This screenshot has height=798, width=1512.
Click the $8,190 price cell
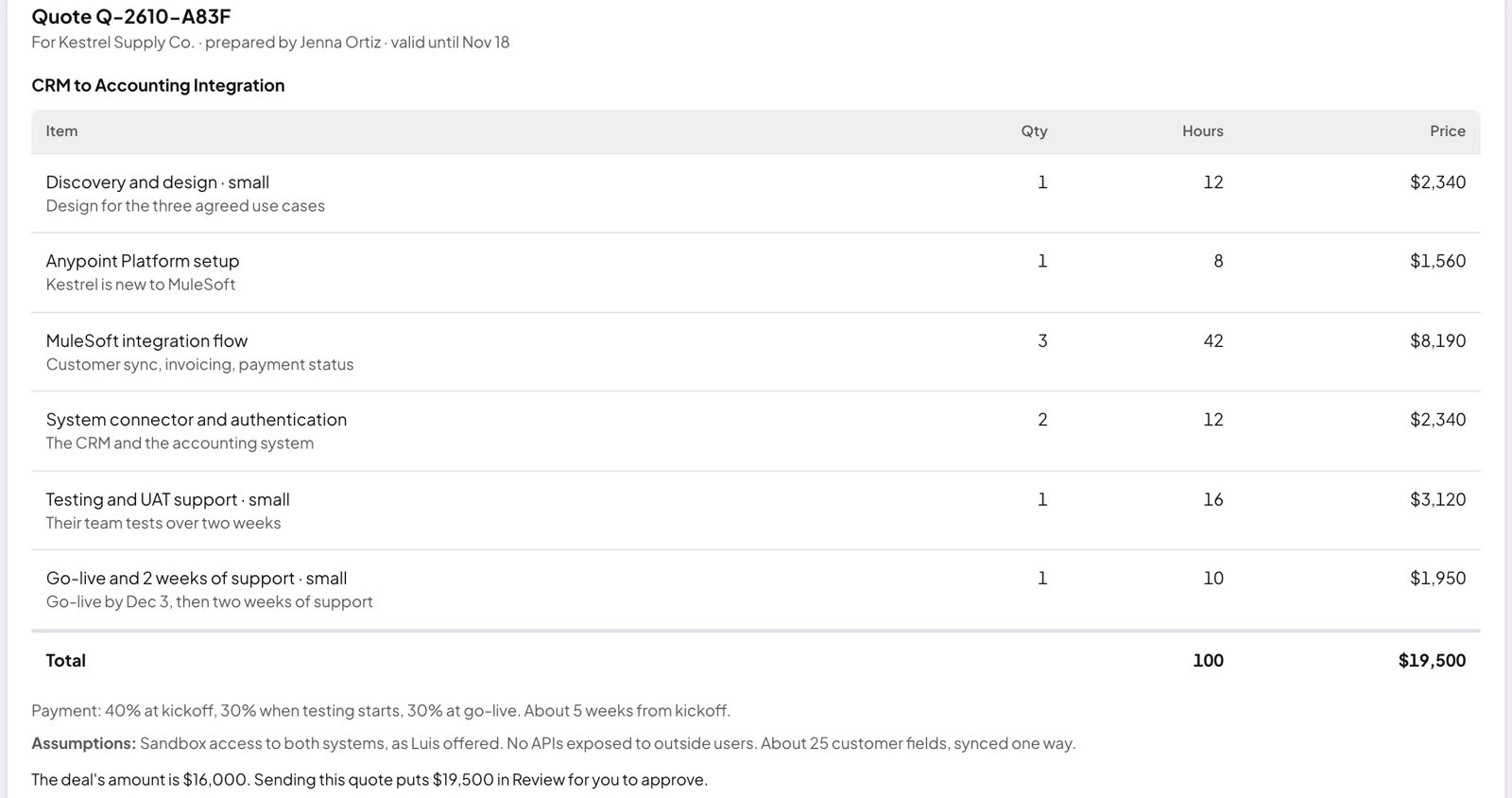click(x=1437, y=341)
